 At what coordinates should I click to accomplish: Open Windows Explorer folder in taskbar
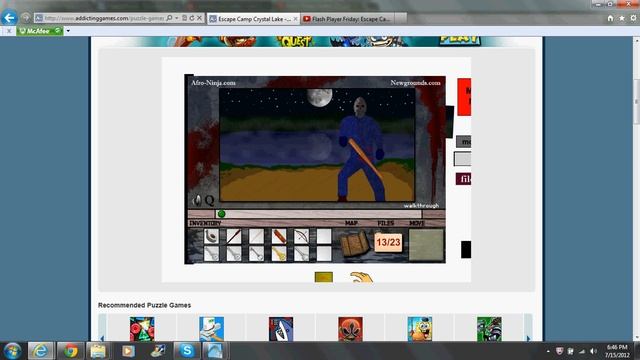98,351
